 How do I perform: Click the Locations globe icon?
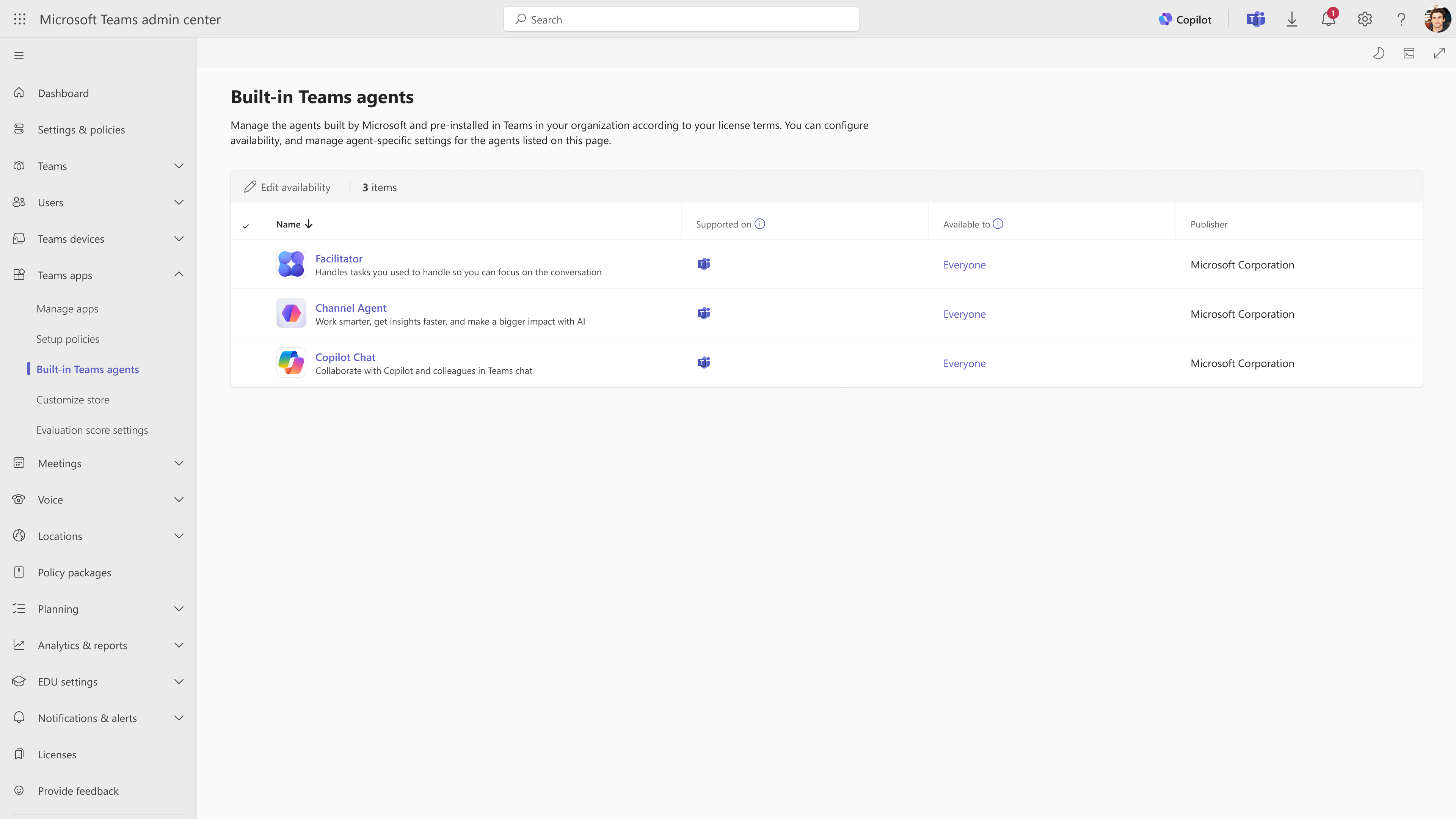pos(19,535)
